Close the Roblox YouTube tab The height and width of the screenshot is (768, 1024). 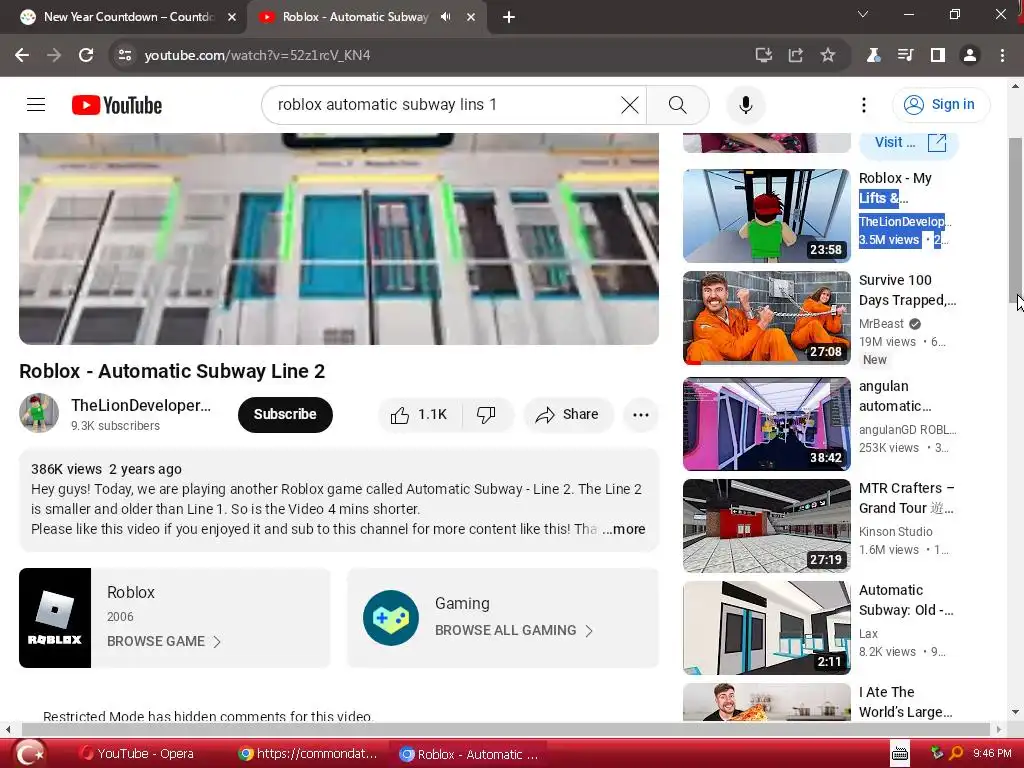471,17
